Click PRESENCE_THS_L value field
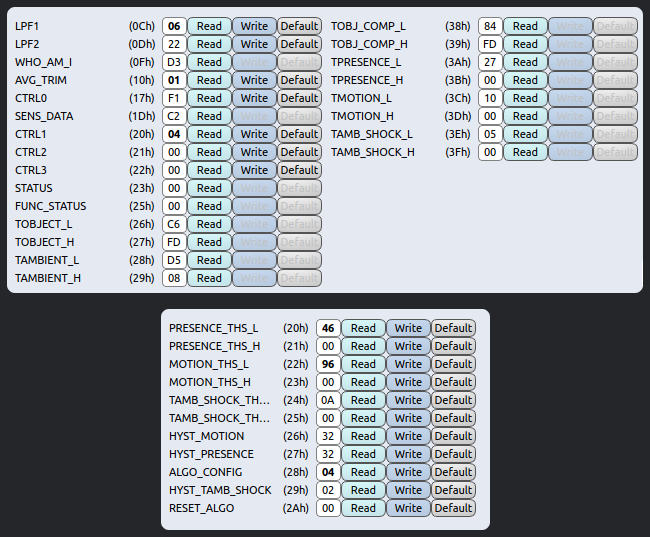 328,328
